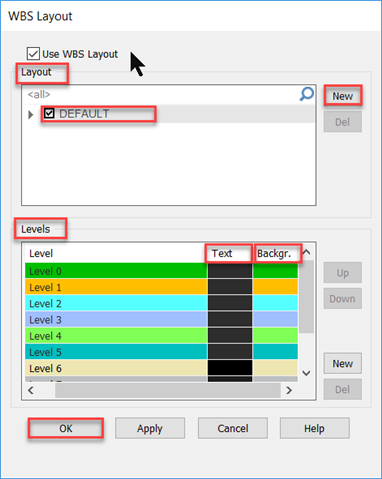Click the Del button beside the Layout list
This screenshot has width=382, height=479.
pos(343,122)
